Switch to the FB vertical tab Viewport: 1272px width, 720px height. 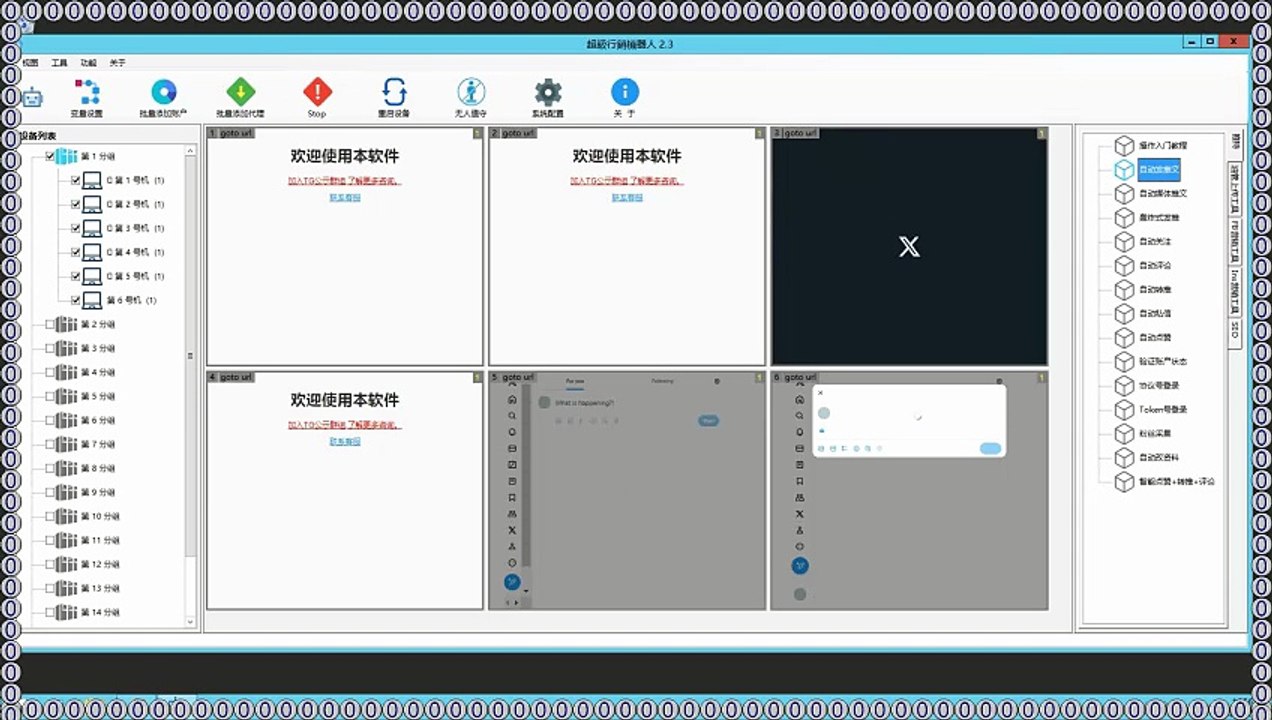[x=1235, y=242]
